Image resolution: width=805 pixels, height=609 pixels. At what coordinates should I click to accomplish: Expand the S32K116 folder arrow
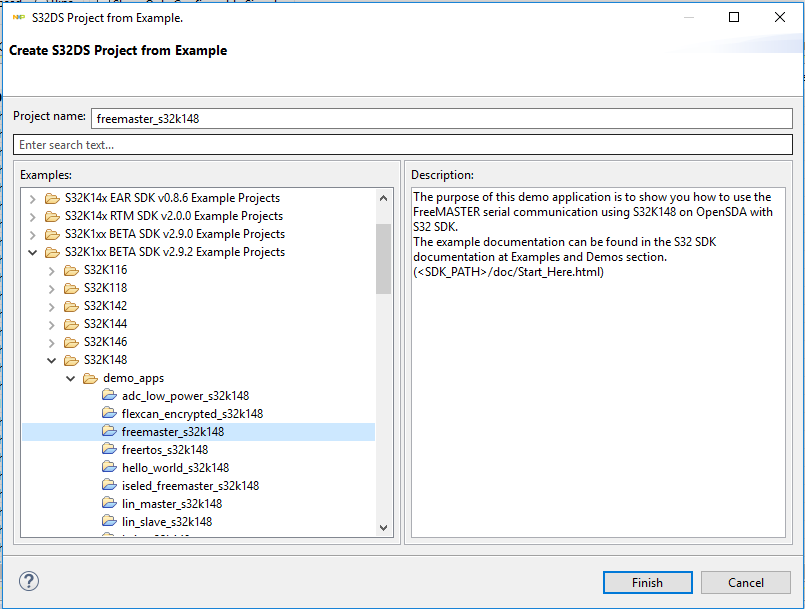click(52, 271)
